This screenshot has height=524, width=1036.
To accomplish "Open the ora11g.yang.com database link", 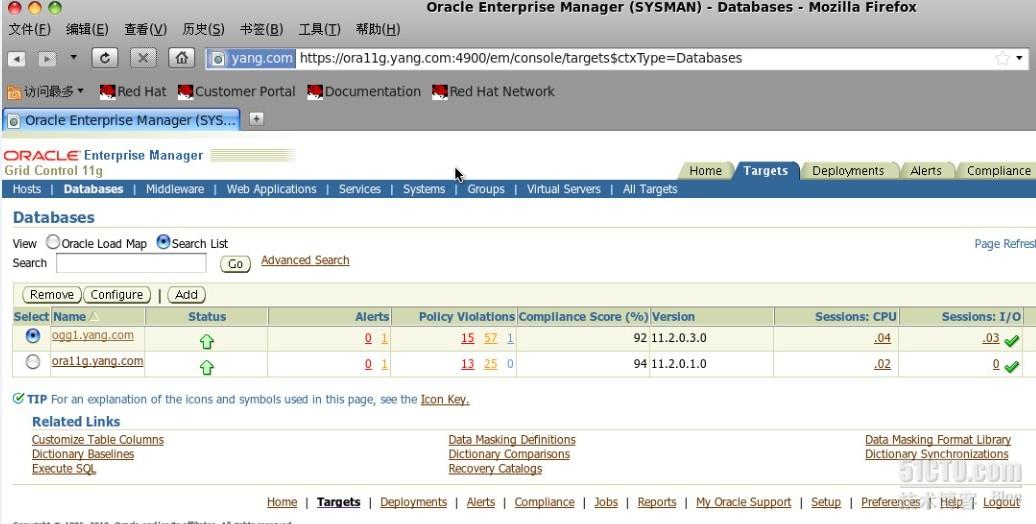I will 97,361.
